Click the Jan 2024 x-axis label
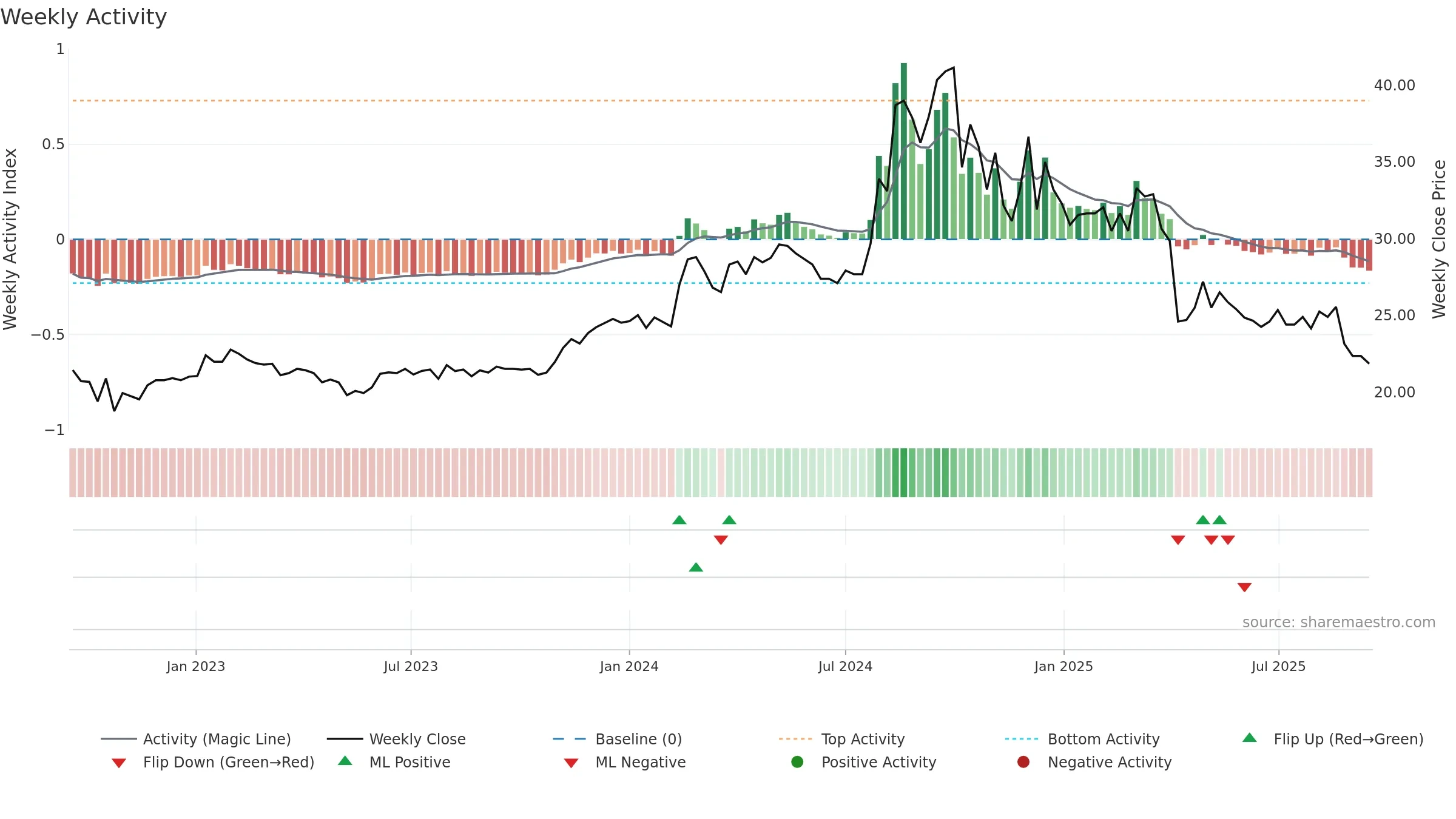This screenshot has height=819, width=1456. pos(629,666)
